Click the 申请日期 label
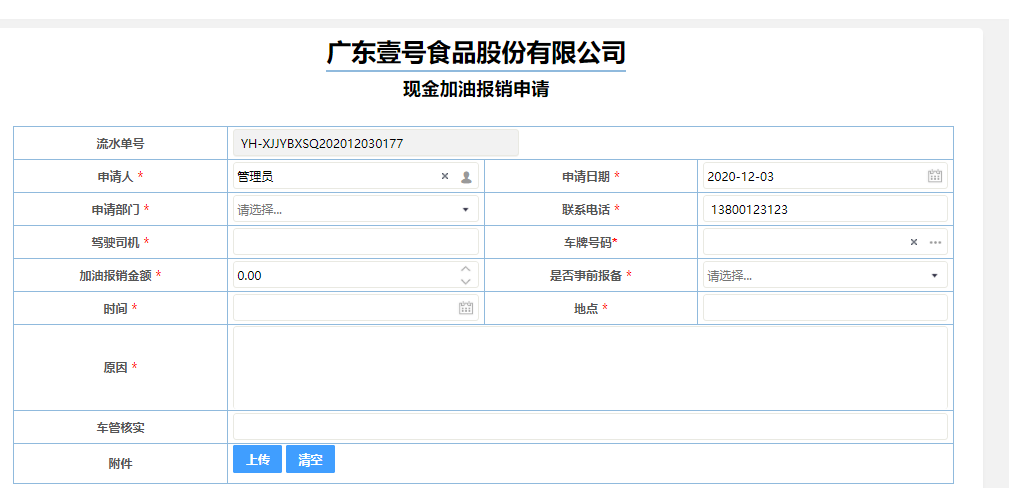The width and height of the screenshot is (1009, 488). pos(586,176)
